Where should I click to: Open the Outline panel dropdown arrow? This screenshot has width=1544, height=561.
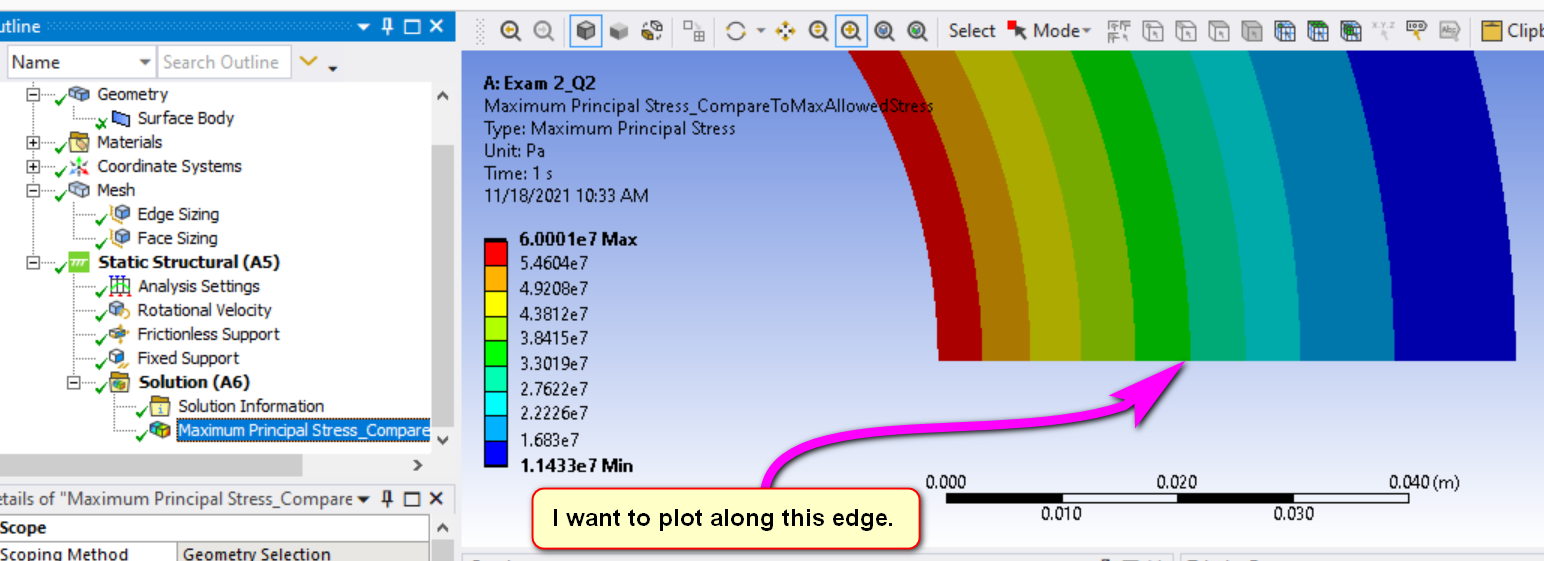(x=364, y=27)
